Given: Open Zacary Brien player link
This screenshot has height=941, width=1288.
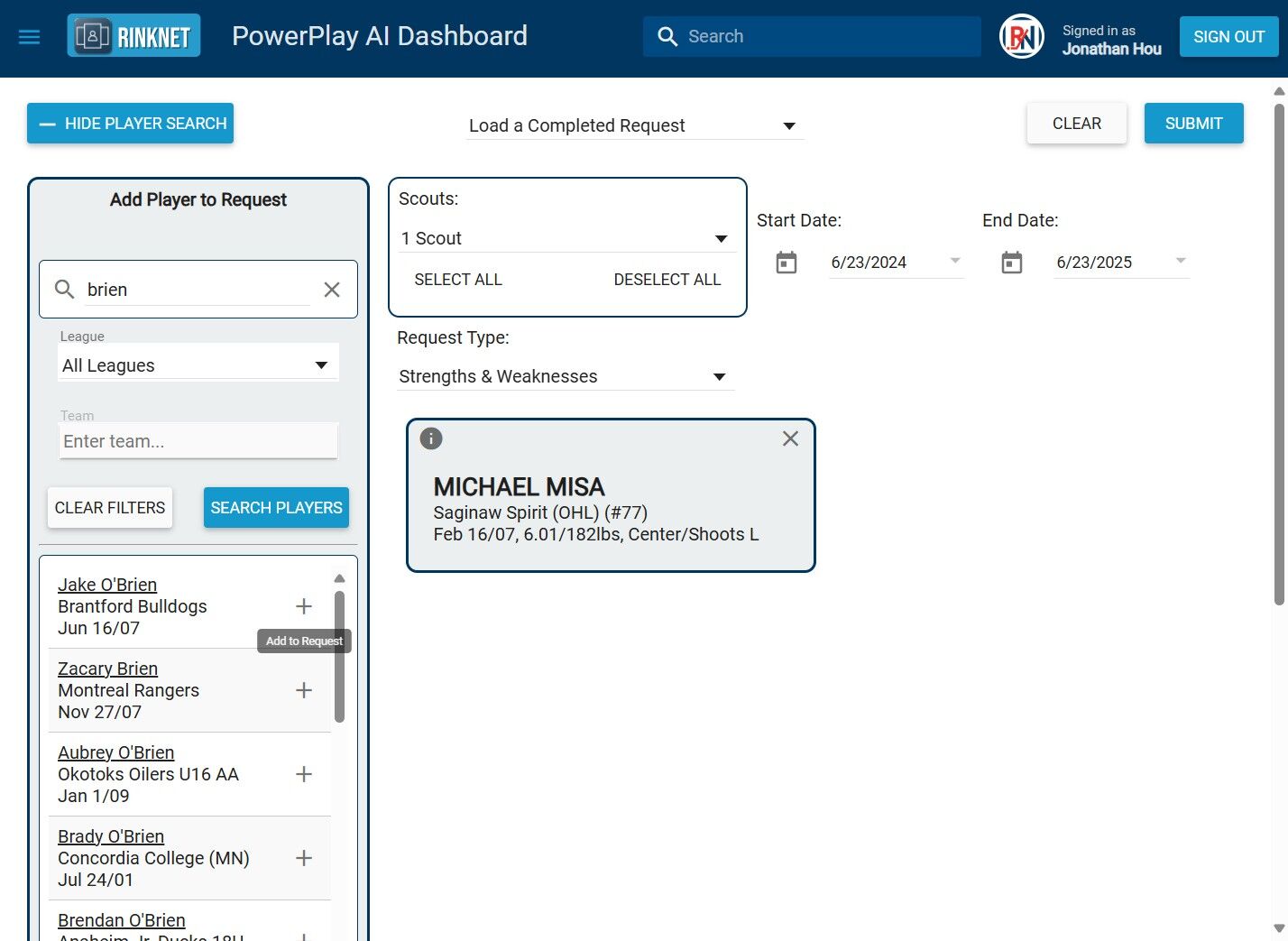Looking at the screenshot, I should 108,669.
